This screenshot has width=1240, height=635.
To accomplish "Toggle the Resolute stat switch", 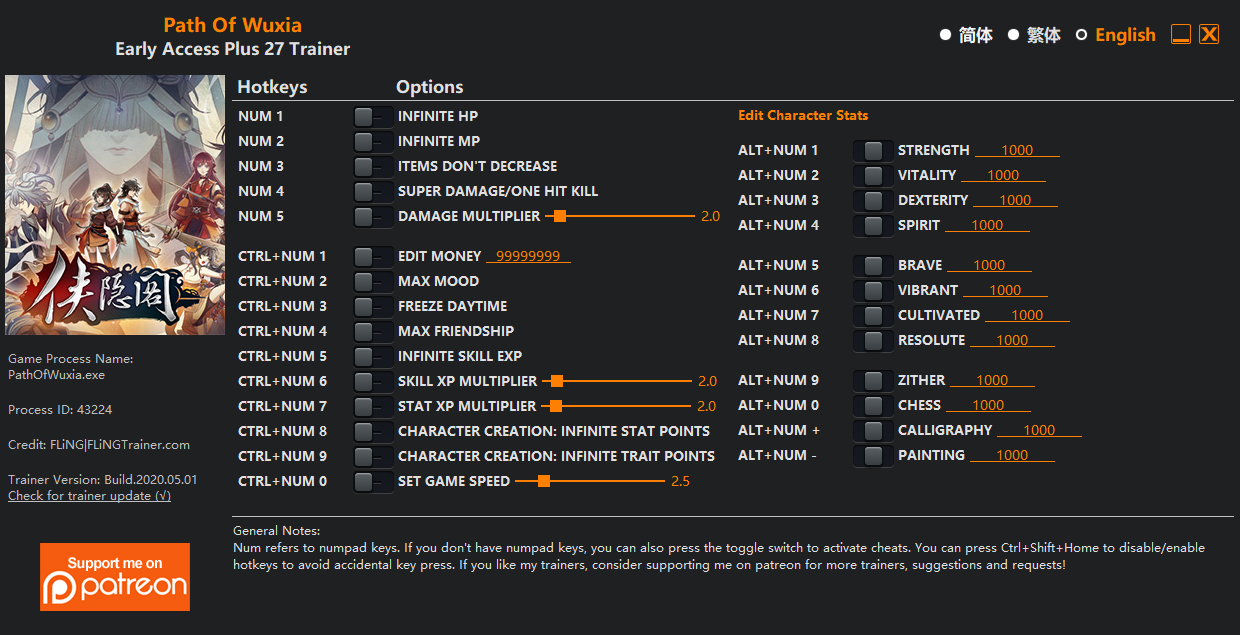I will [x=873, y=341].
